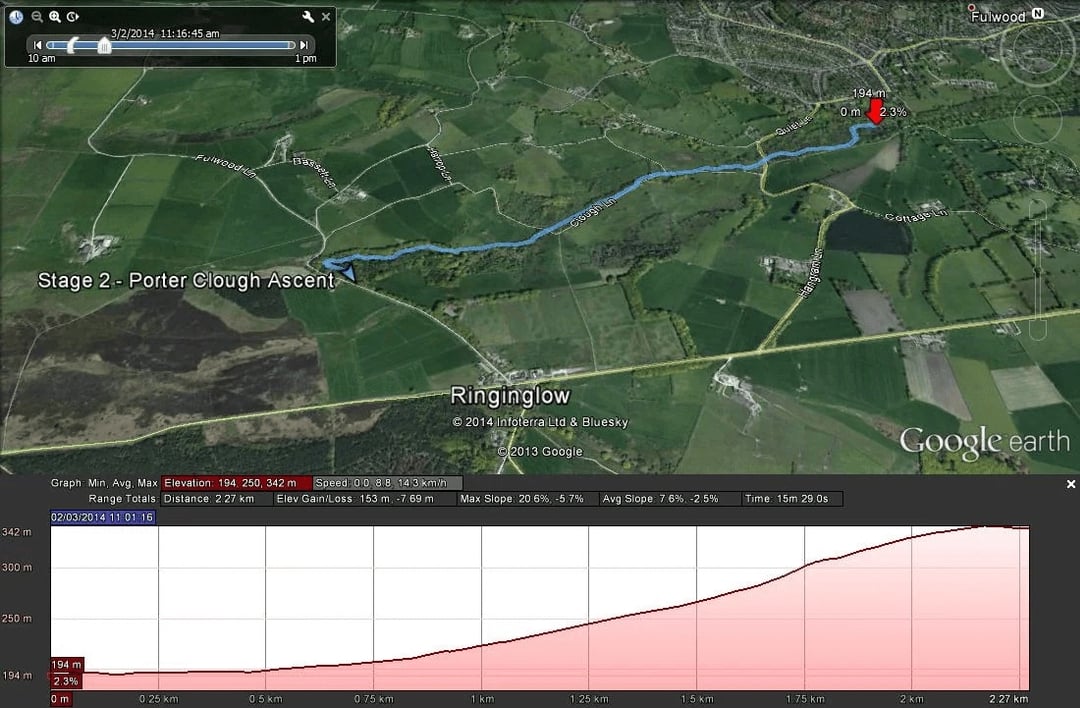Step back with the previous-frame button
Viewport: 1080px width, 708px height.
(x=38, y=45)
